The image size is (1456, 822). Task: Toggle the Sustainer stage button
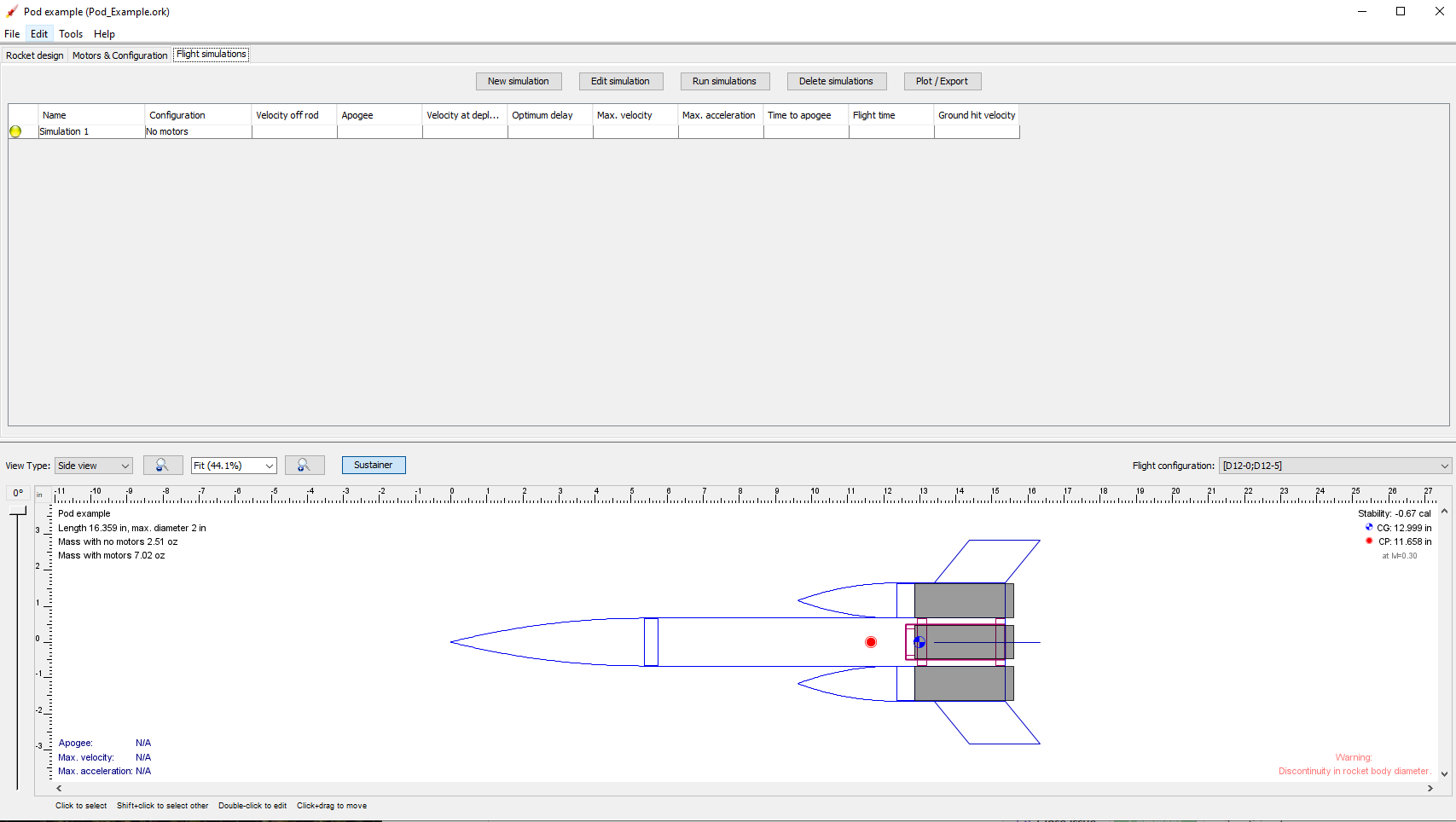[374, 465]
